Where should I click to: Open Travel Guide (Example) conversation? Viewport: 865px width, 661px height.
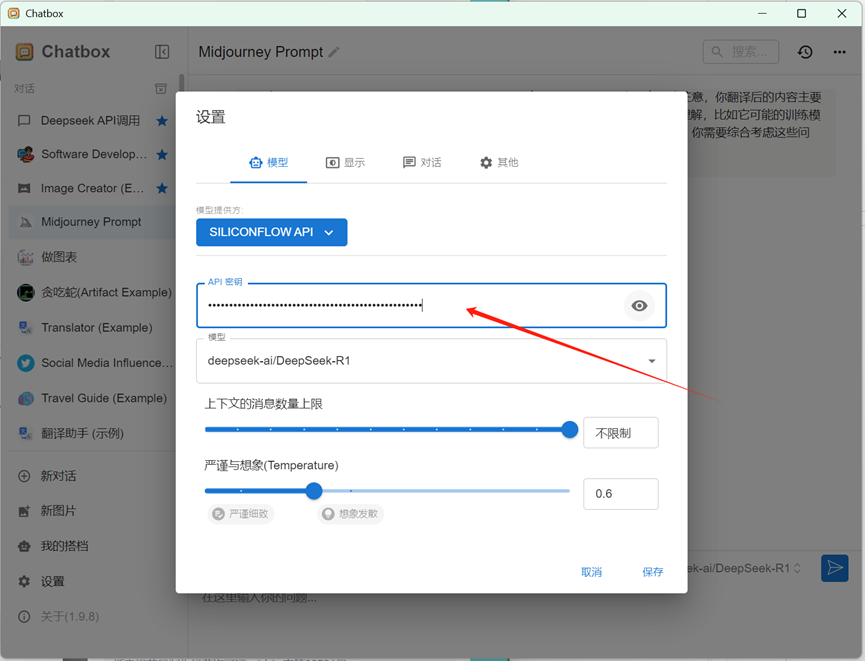(91, 398)
